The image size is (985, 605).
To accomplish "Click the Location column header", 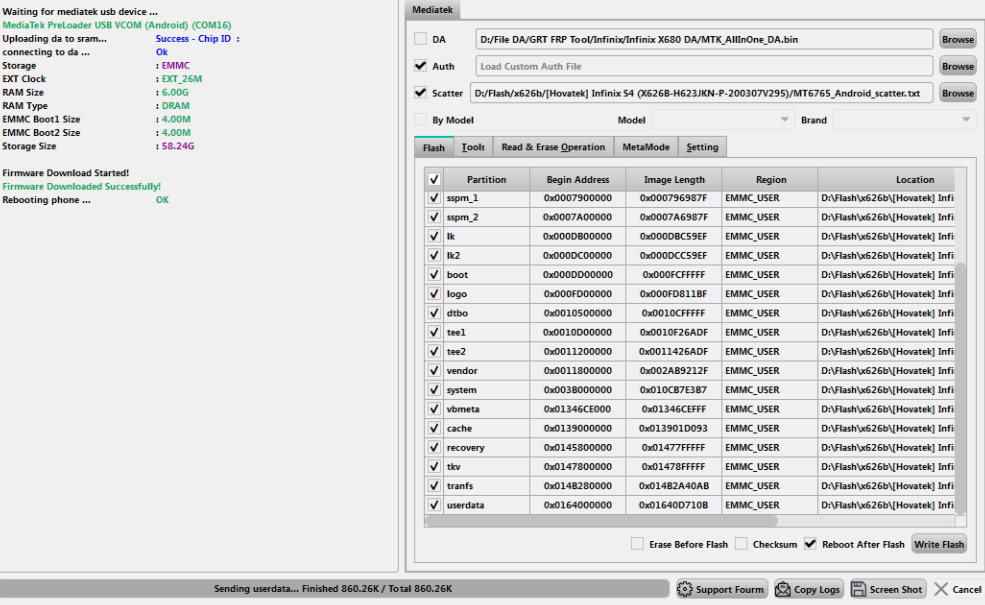I will pyautogui.click(x=886, y=180).
